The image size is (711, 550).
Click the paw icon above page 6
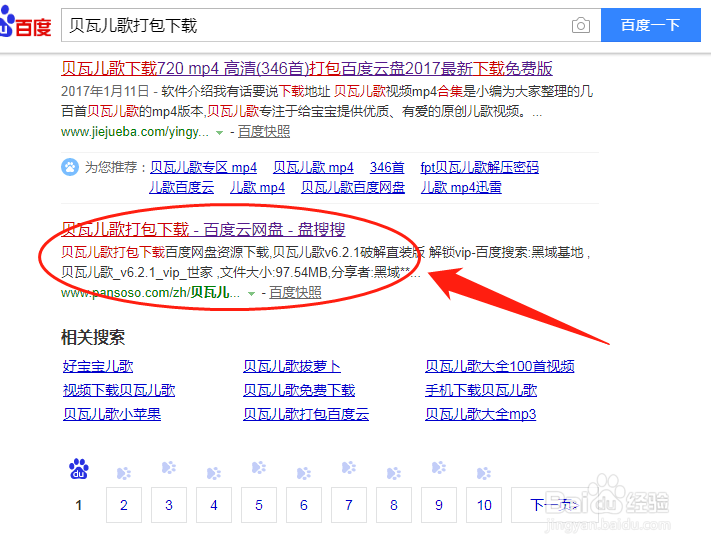click(x=304, y=473)
